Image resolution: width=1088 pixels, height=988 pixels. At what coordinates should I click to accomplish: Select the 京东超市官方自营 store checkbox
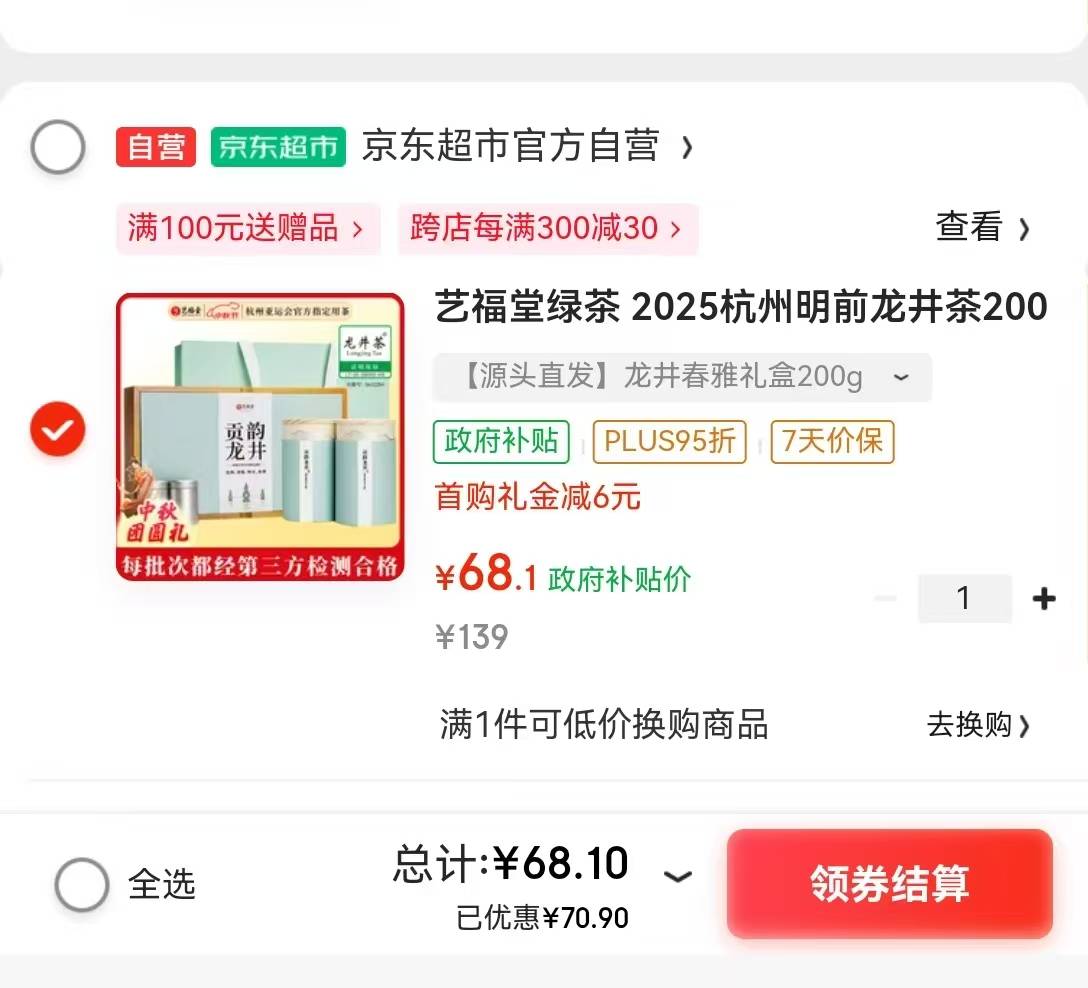point(58,147)
